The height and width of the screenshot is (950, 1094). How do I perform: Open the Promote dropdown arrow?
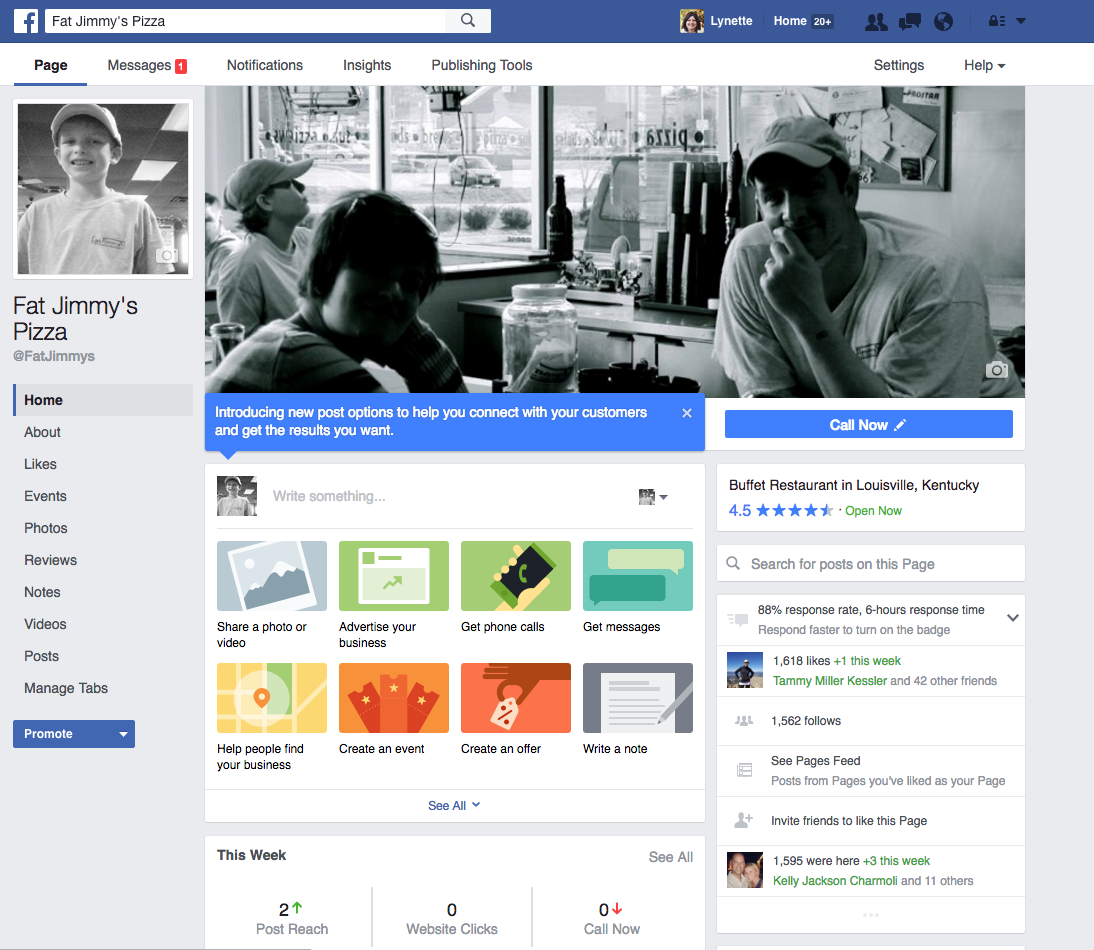coord(123,734)
